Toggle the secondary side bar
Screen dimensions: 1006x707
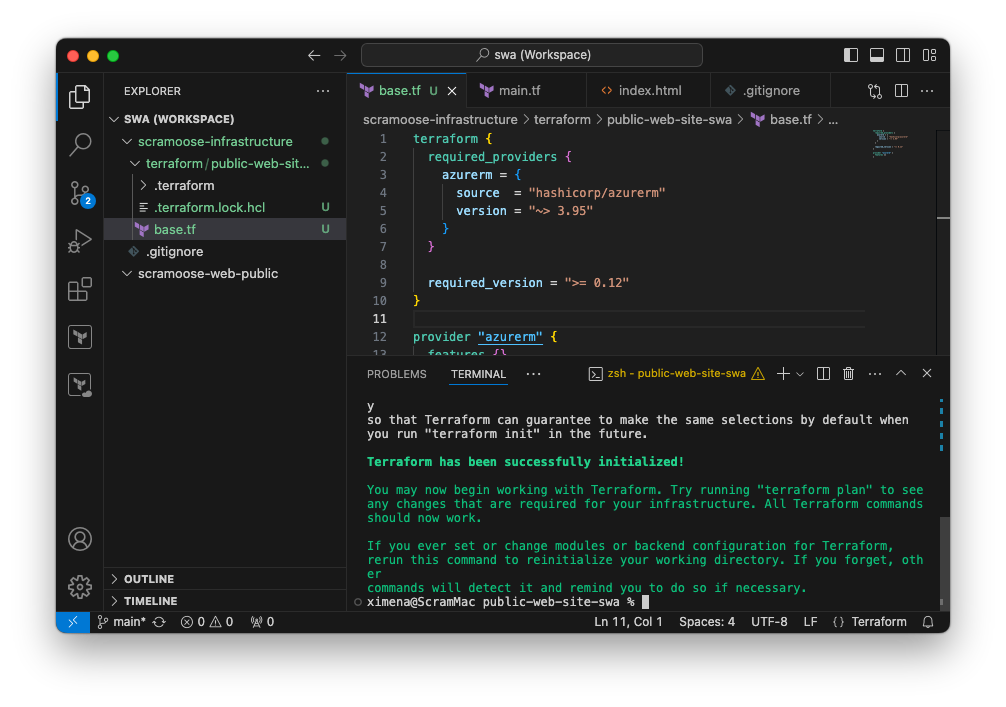point(903,55)
